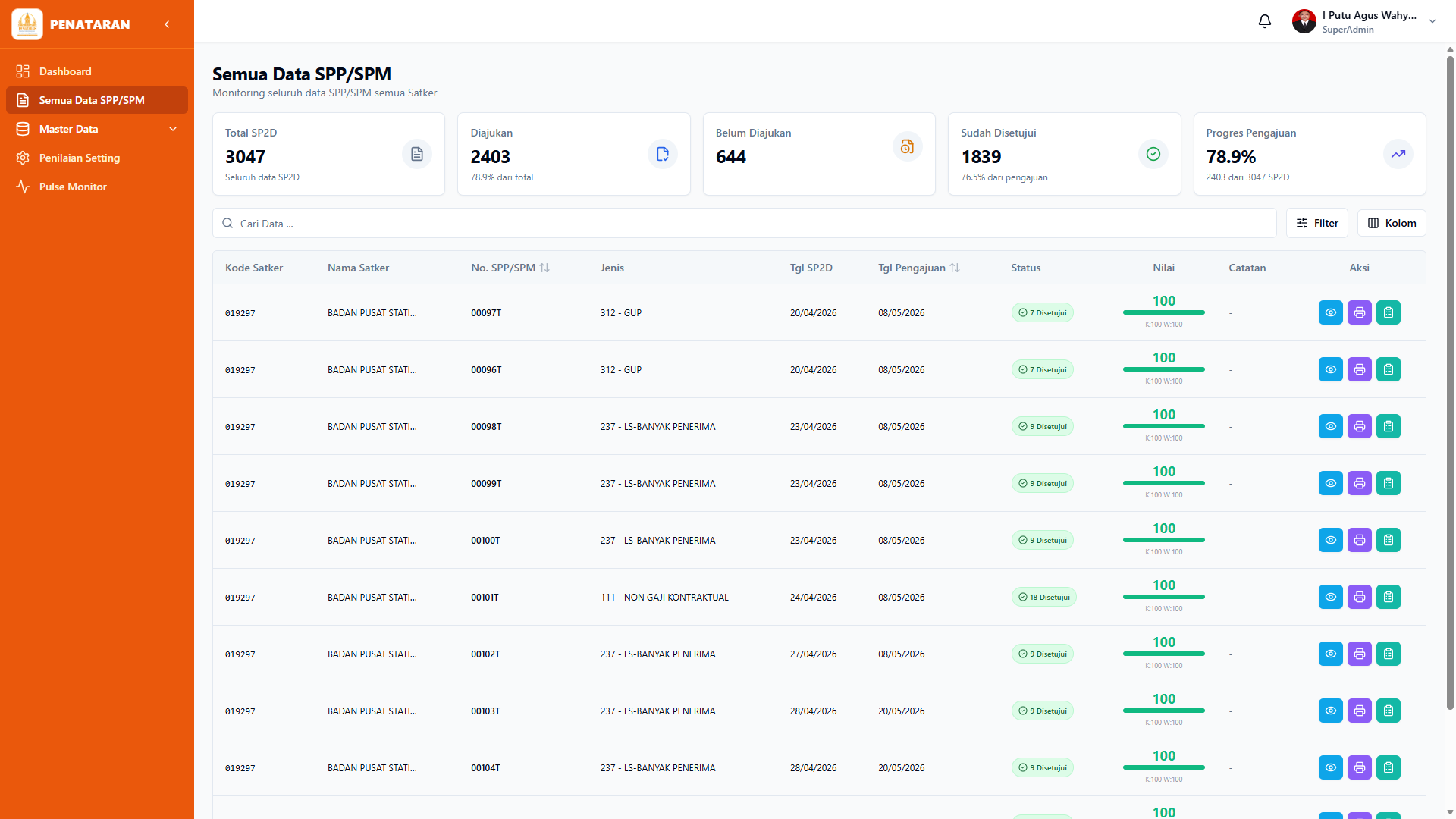Click the Belum Diajukan card icon
Image resolution: width=1456 pixels, height=819 pixels.
tap(907, 147)
